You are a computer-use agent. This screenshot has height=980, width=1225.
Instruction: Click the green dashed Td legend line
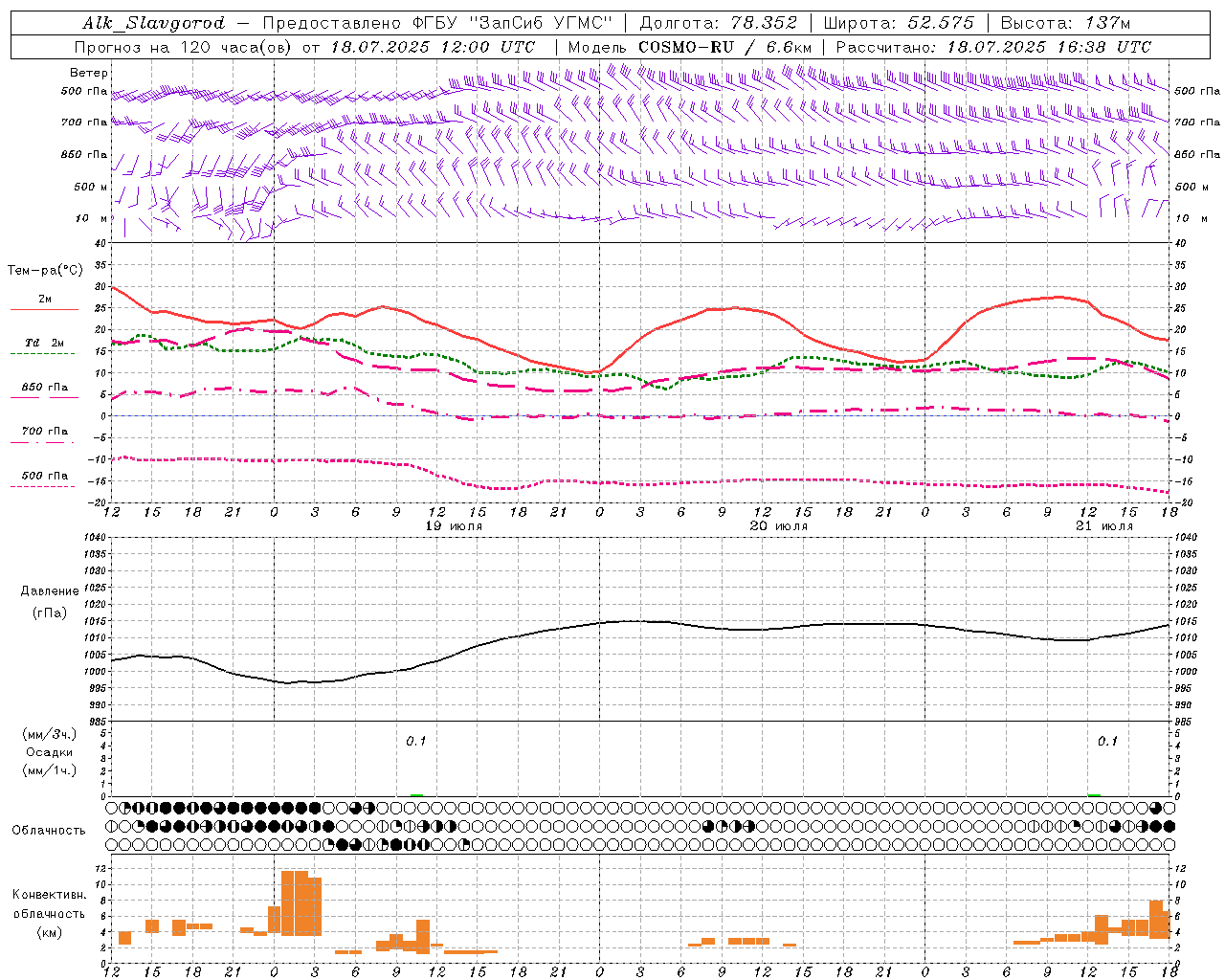[x=42, y=354]
